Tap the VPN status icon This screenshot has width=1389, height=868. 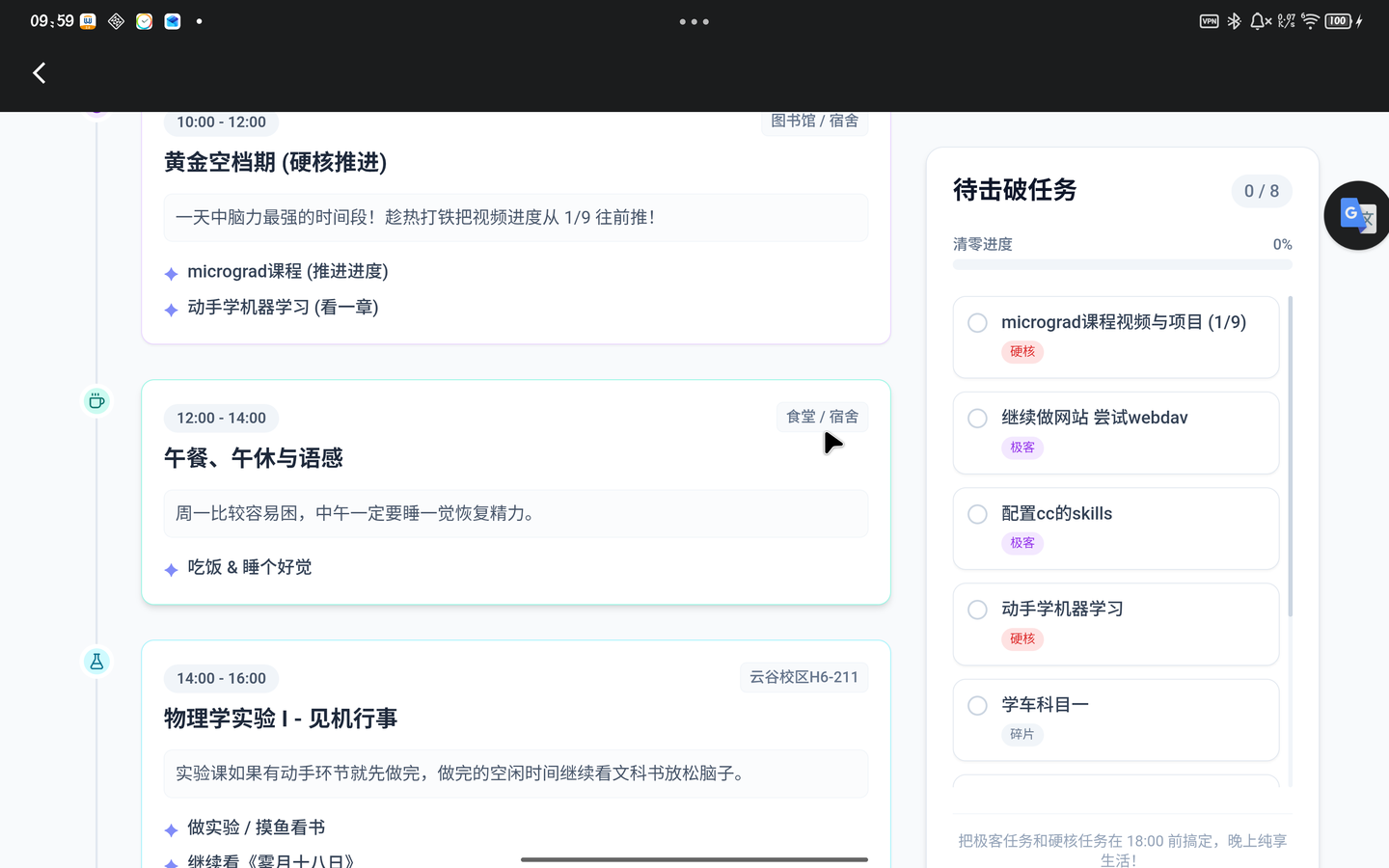coord(1209,21)
